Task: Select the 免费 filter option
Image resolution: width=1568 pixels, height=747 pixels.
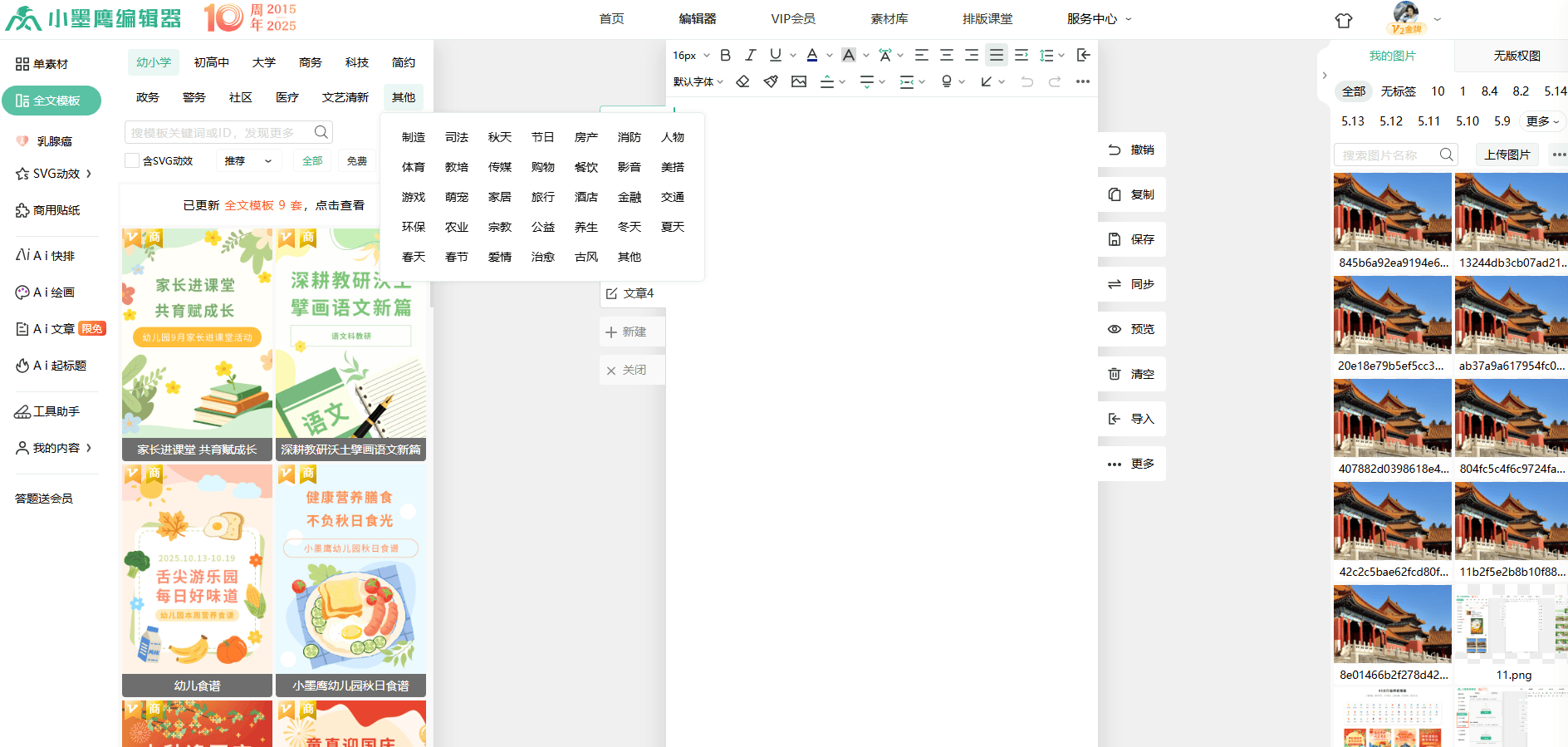Action: tap(357, 160)
